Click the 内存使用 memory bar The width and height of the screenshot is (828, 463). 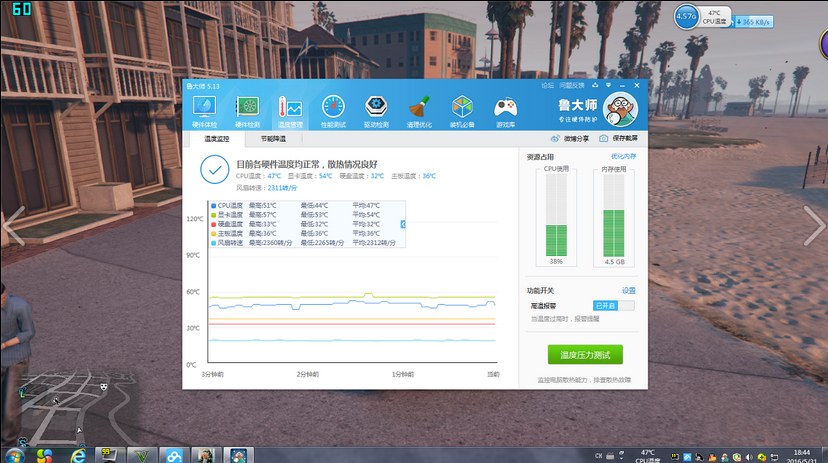point(614,215)
